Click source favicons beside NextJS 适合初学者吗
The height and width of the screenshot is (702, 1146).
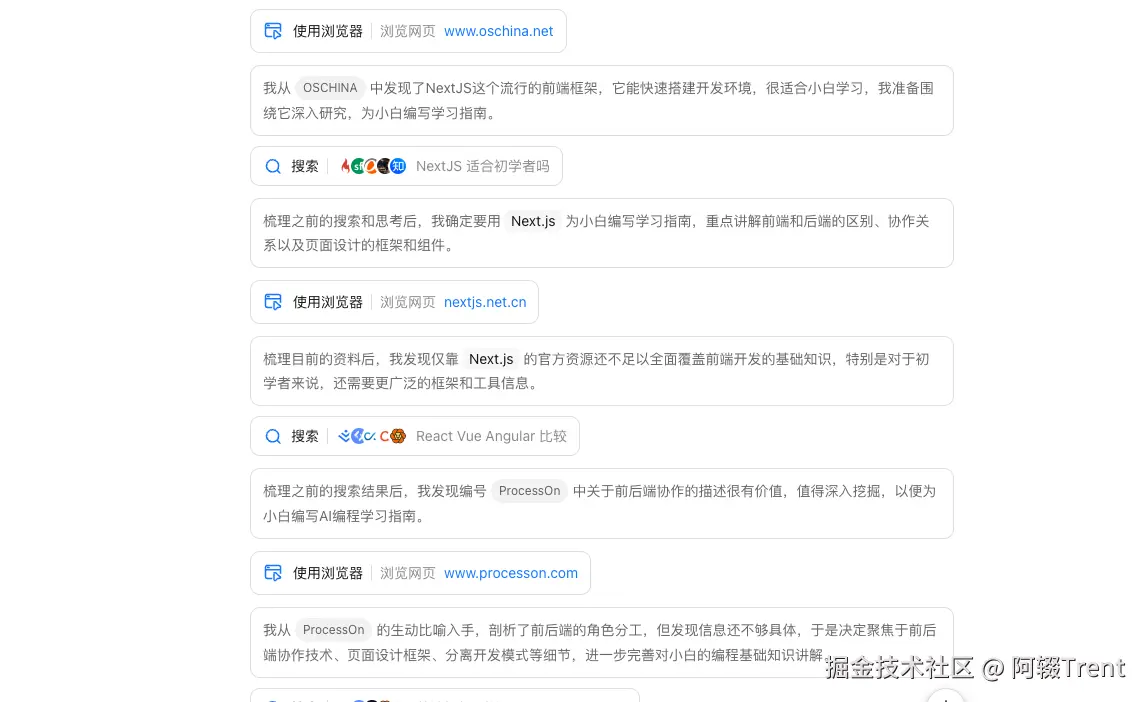[373, 167]
